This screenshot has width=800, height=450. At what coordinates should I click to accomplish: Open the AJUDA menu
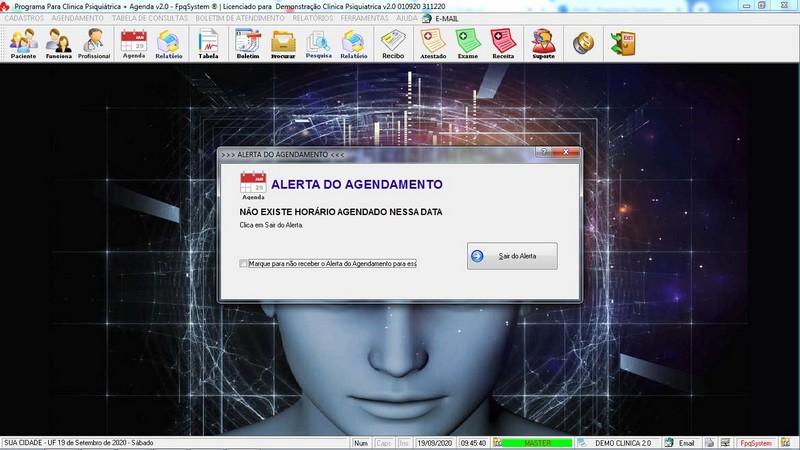point(407,18)
